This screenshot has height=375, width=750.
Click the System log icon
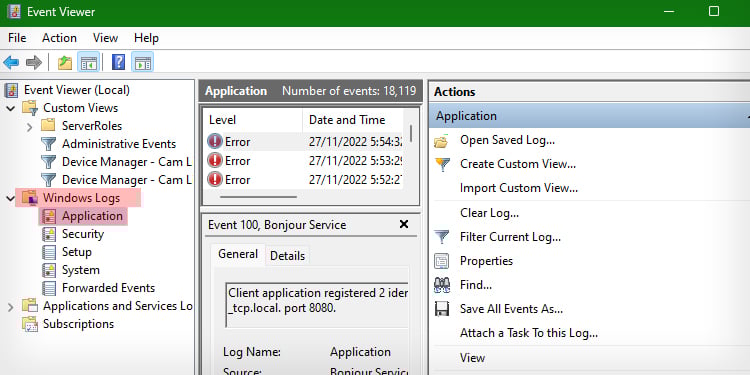click(48, 270)
